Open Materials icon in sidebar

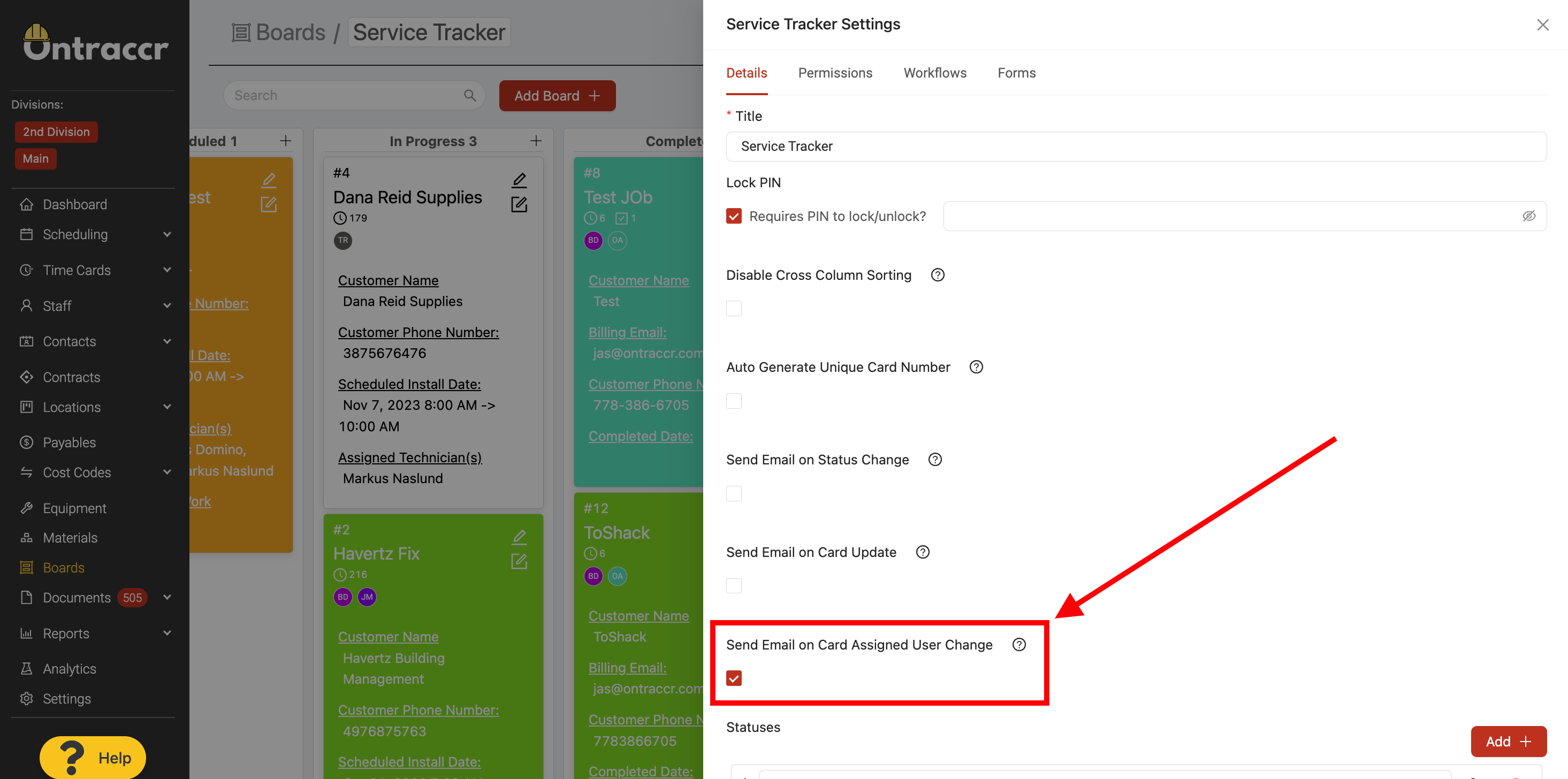pyautogui.click(x=26, y=538)
